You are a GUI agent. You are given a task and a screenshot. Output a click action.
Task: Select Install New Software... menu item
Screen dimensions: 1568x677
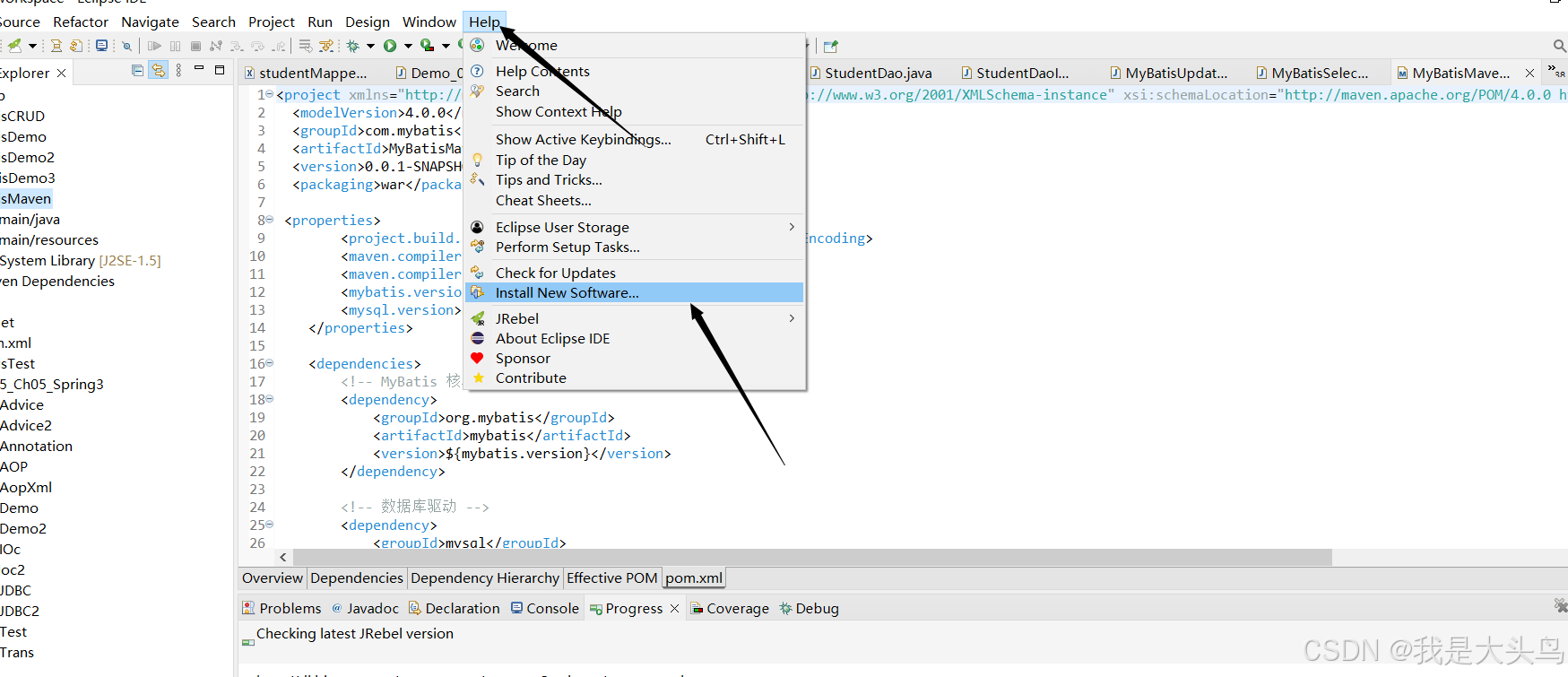point(635,292)
